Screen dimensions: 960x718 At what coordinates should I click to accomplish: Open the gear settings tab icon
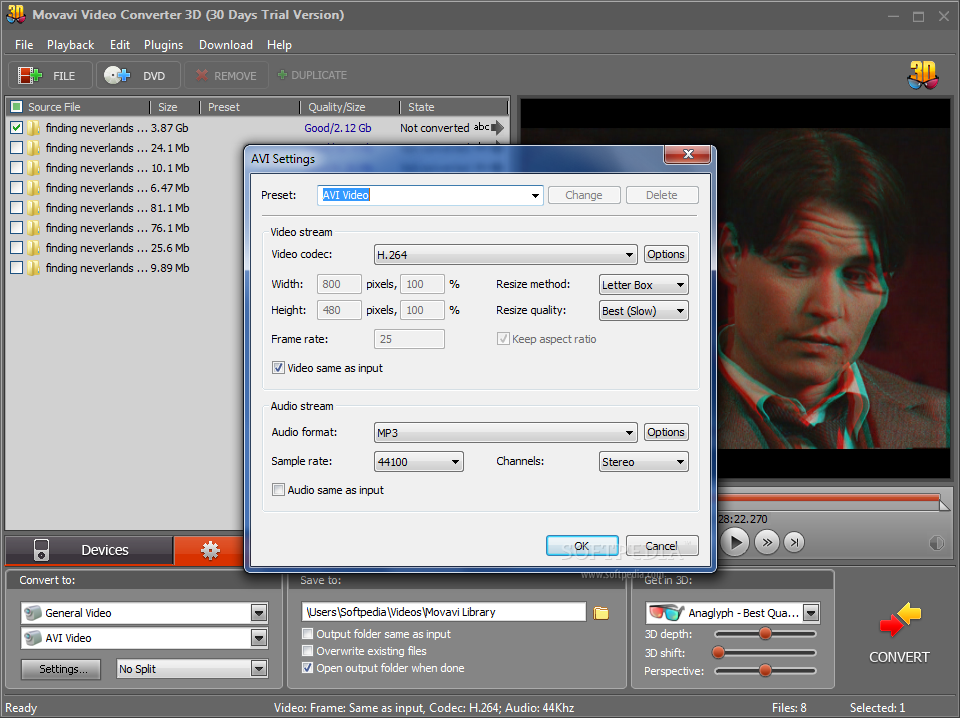point(210,550)
